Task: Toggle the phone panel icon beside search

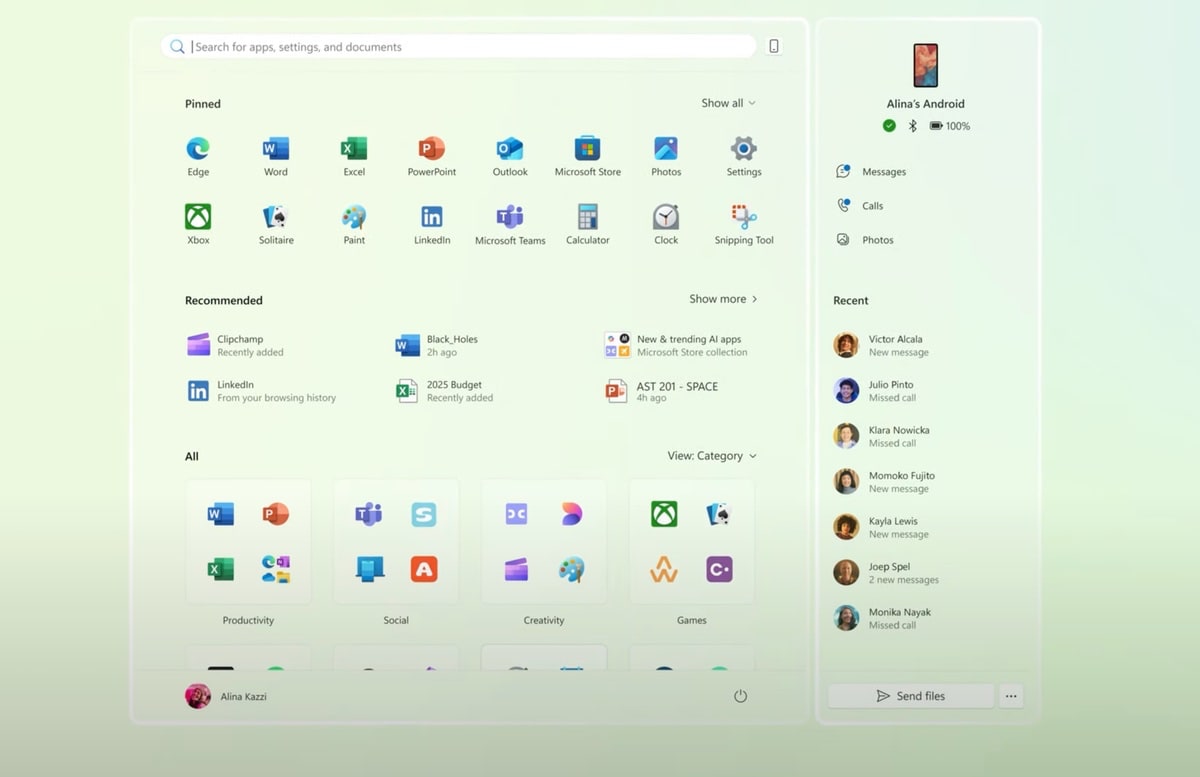Action: [774, 46]
